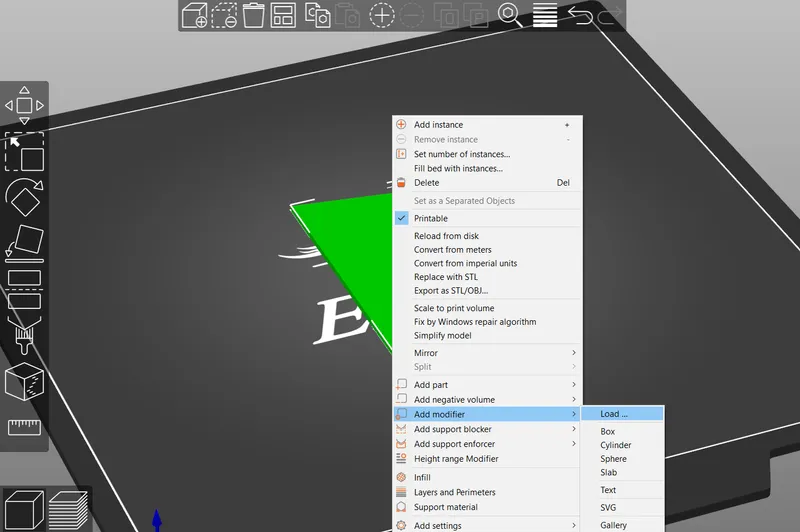The width and height of the screenshot is (800, 532).
Task: Click the Copy toolbar icon
Action: 317,15
